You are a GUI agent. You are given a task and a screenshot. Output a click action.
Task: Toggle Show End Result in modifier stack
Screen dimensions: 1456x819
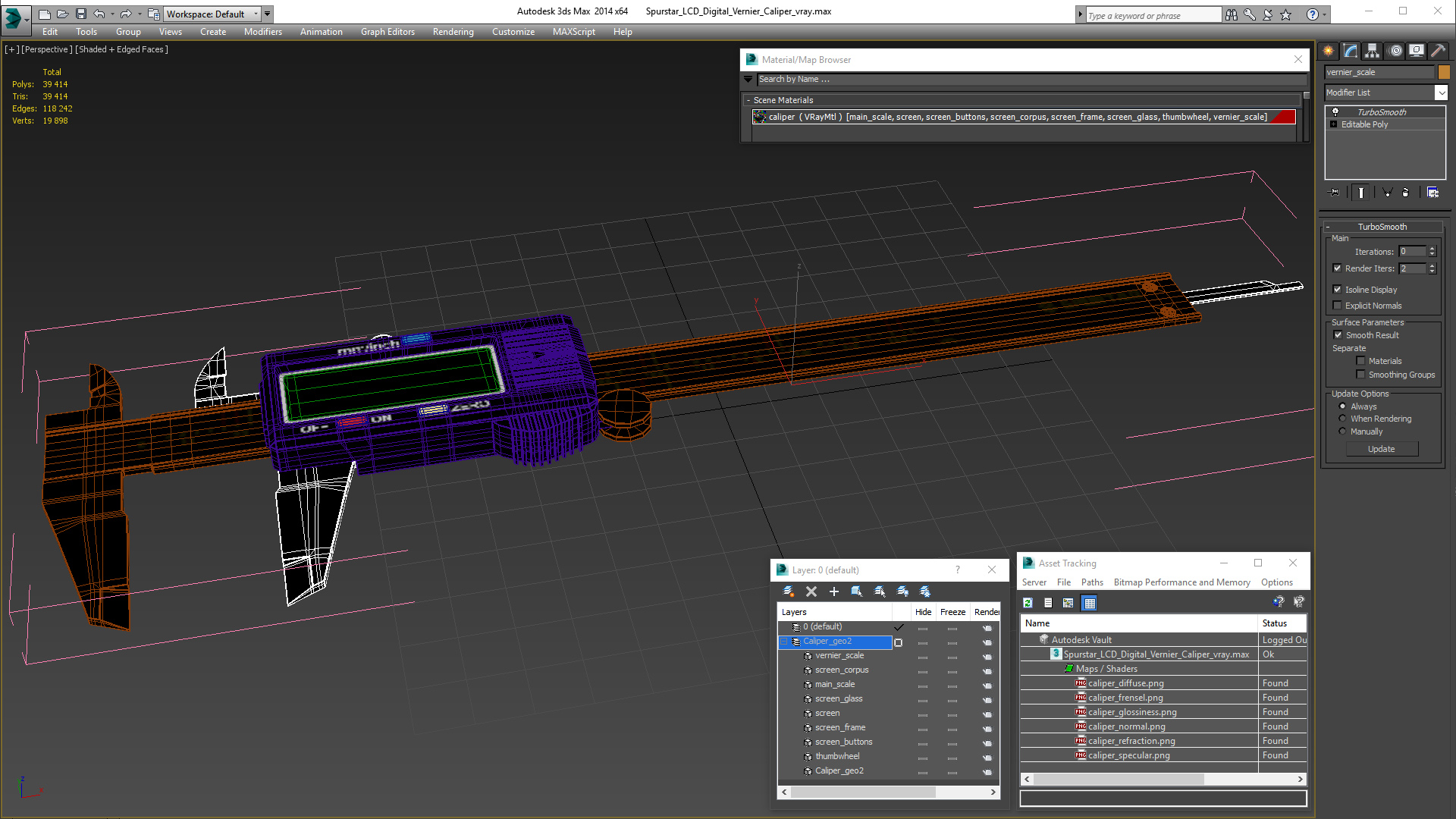pyautogui.click(x=1361, y=193)
